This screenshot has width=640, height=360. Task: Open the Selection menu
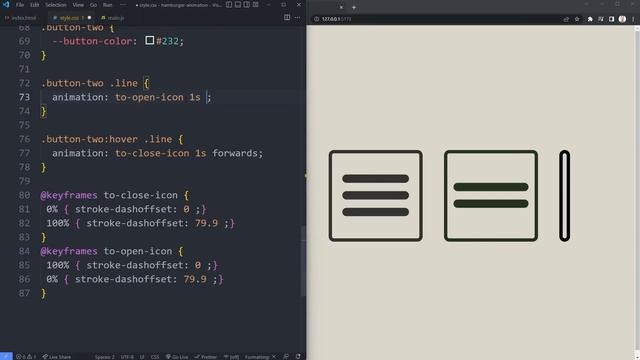click(56, 5)
